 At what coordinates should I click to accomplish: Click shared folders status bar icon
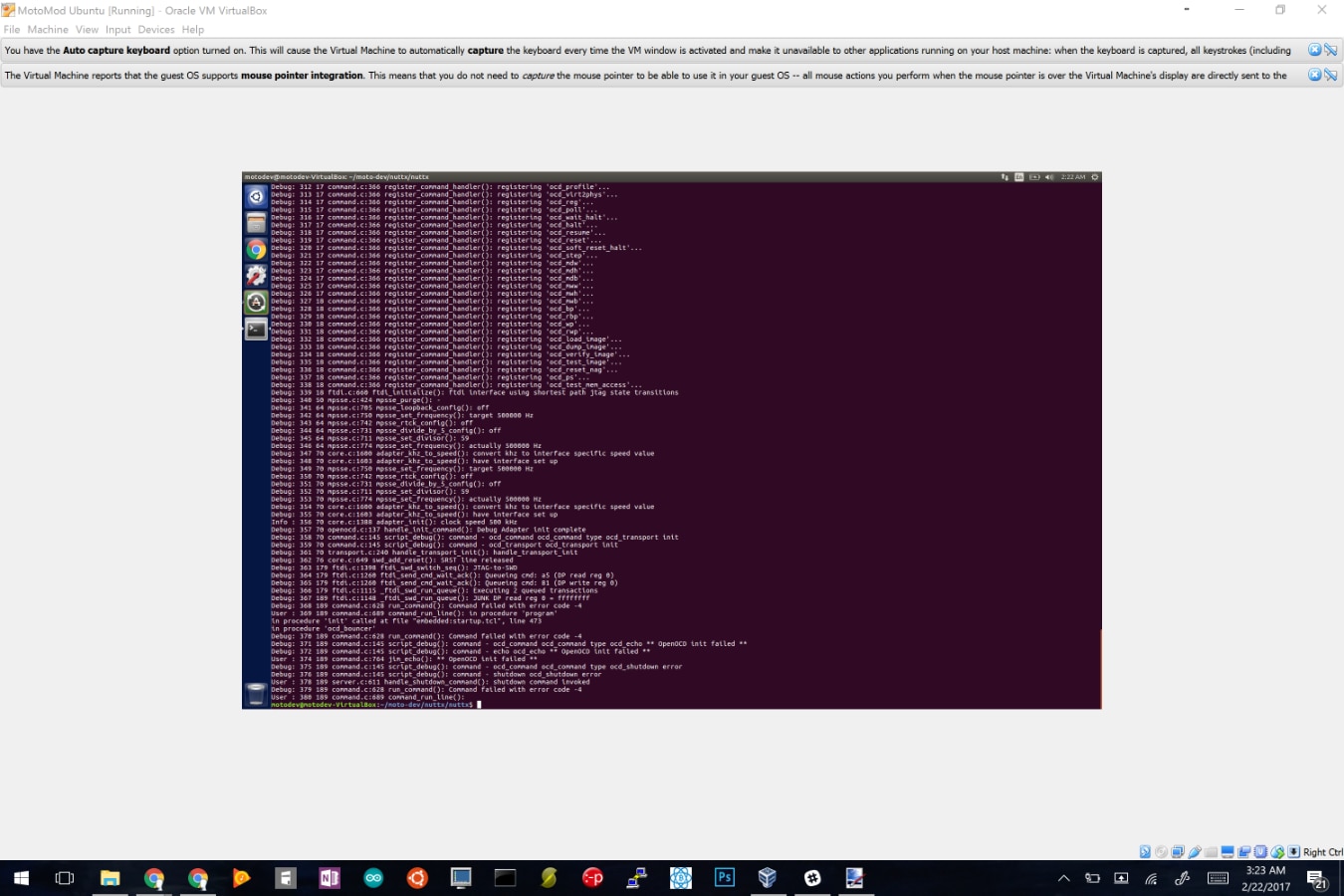(x=1211, y=852)
